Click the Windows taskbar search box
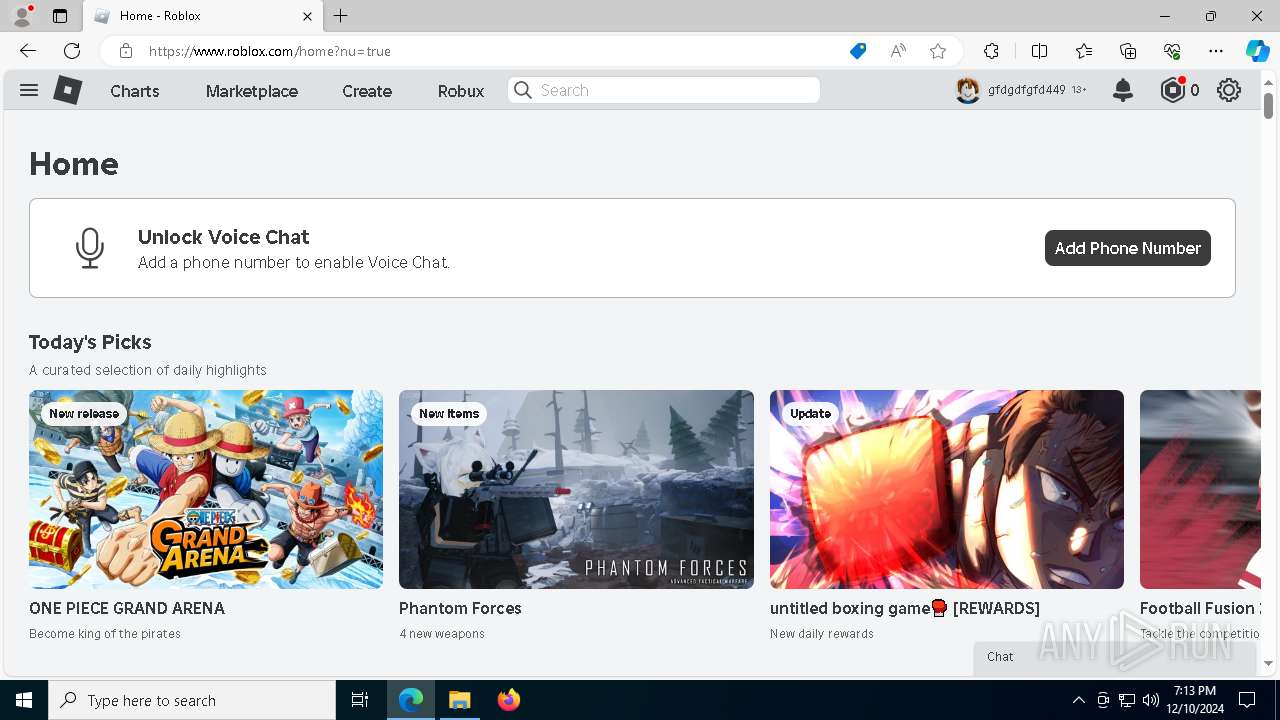The image size is (1280, 720). 192,700
